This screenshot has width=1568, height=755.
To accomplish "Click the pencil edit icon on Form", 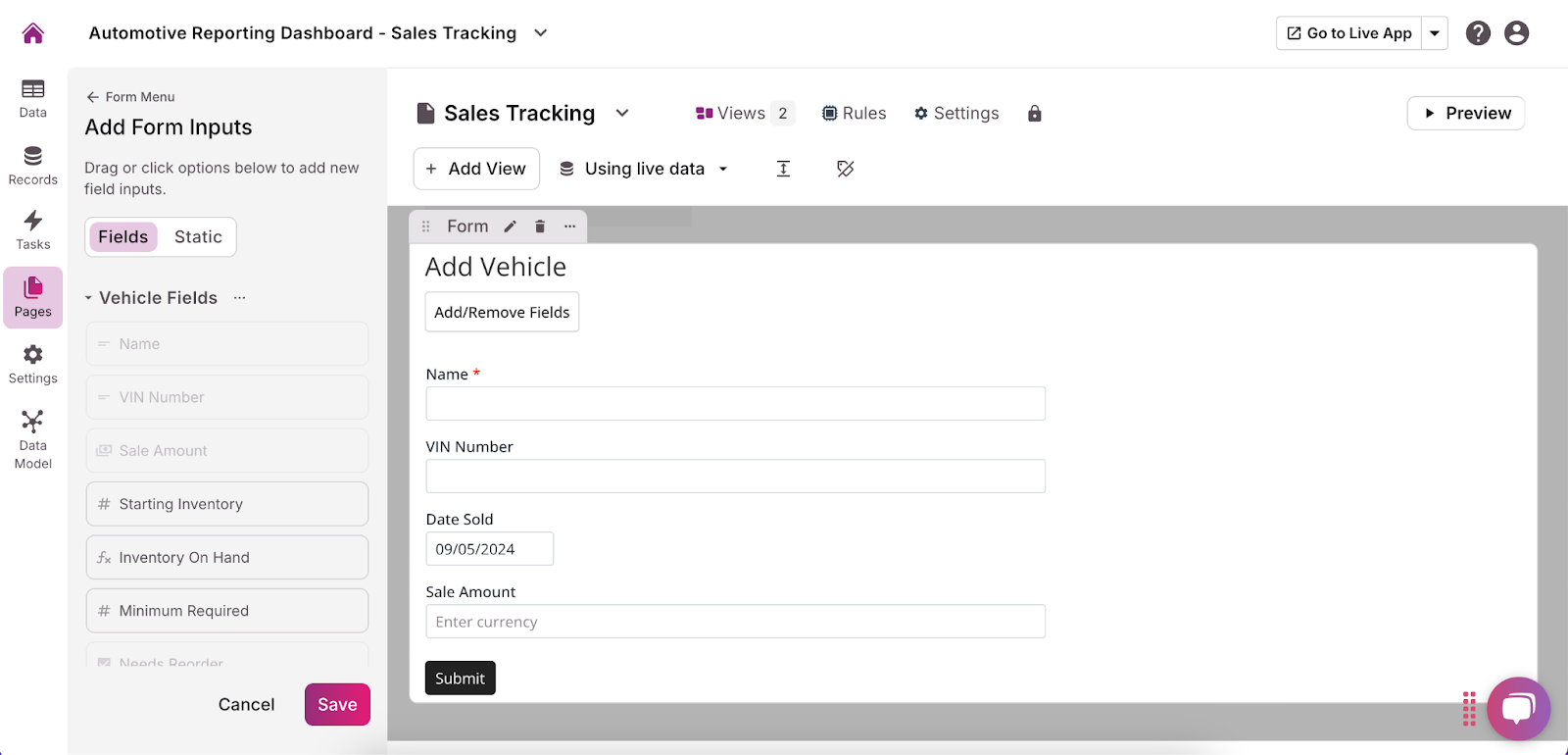I will [510, 226].
